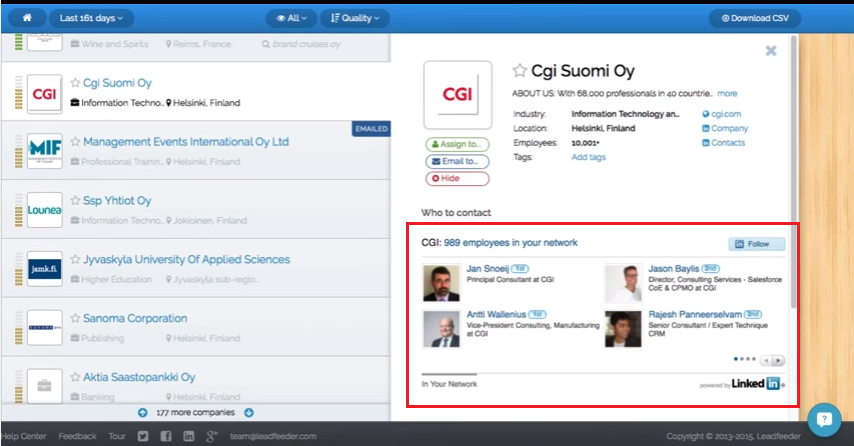This screenshot has width=854, height=446.
Task: Select the In Your Network tab
Action: 449,383
